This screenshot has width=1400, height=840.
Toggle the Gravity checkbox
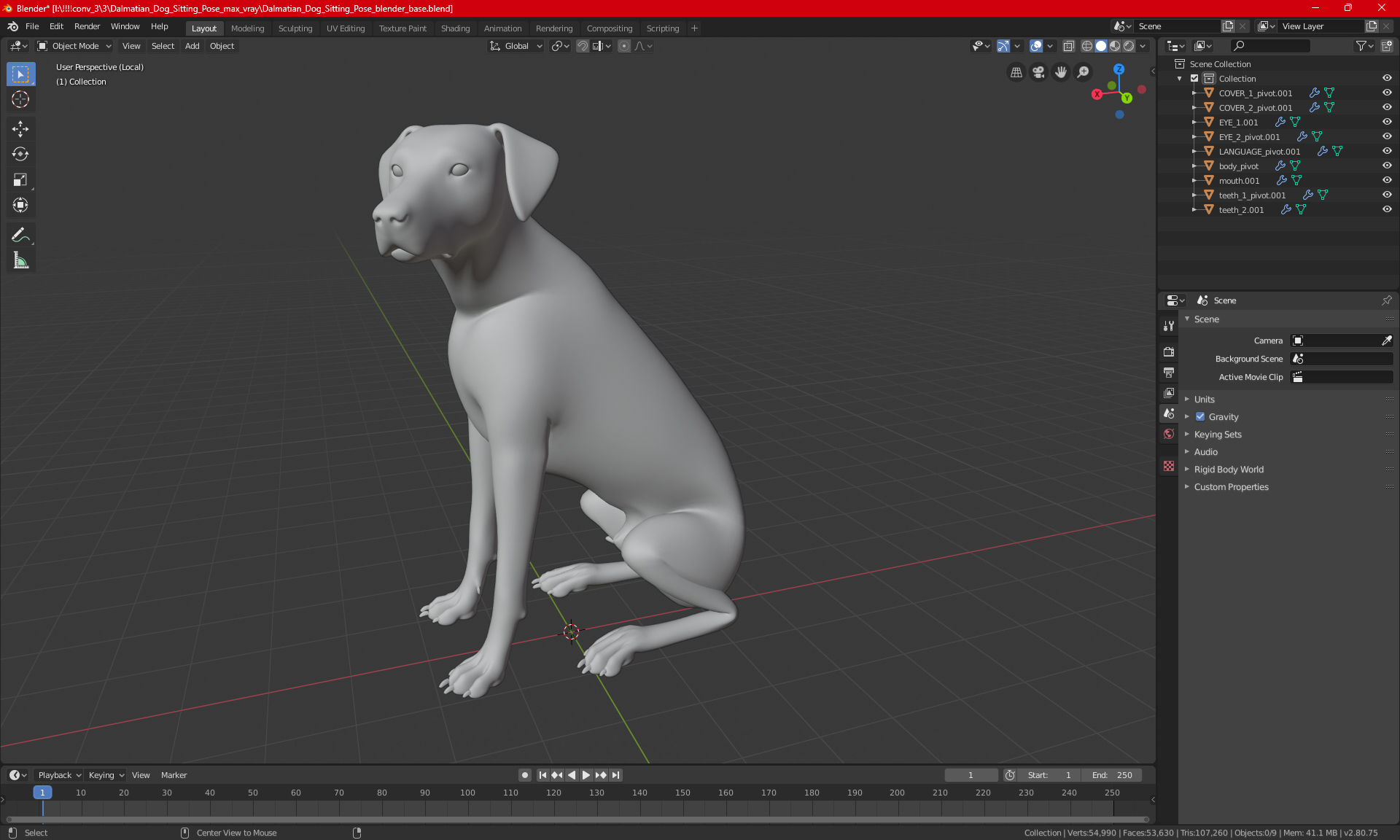(1200, 417)
